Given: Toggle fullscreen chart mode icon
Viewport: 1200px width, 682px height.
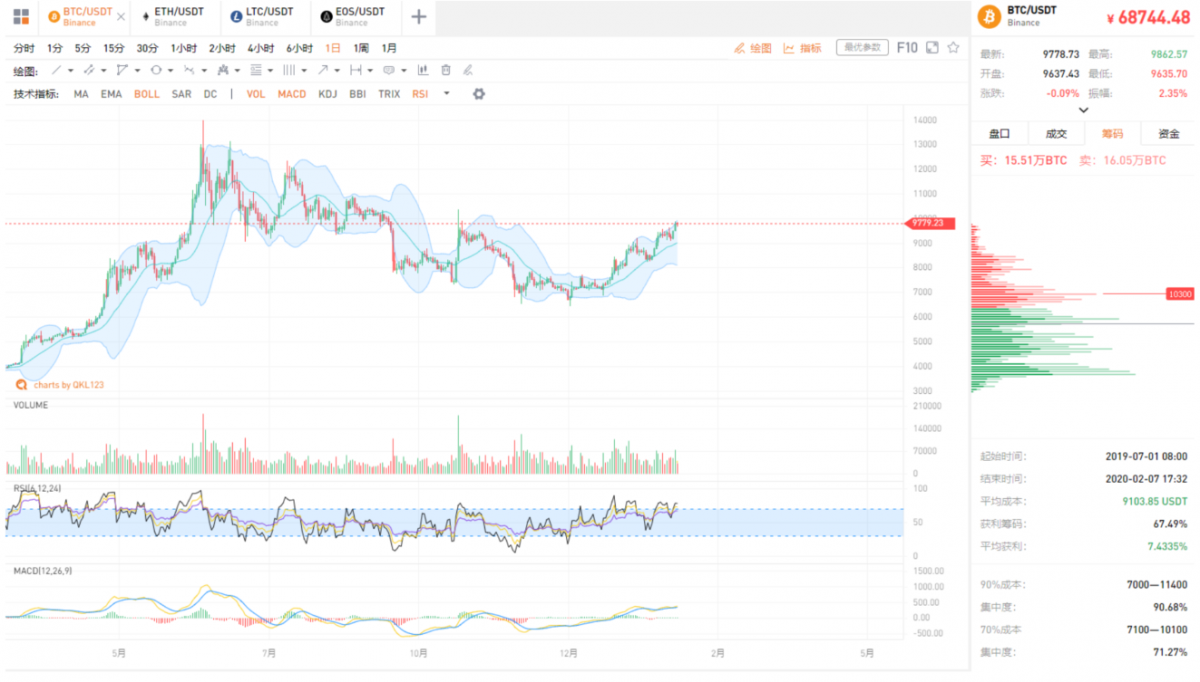Looking at the screenshot, I should tap(932, 47).
